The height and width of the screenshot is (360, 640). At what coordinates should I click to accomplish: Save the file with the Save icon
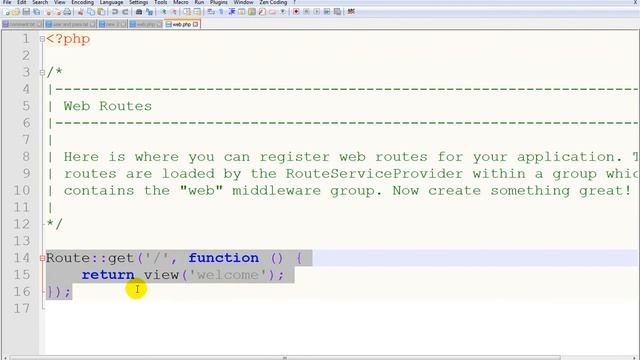coord(26,12)
